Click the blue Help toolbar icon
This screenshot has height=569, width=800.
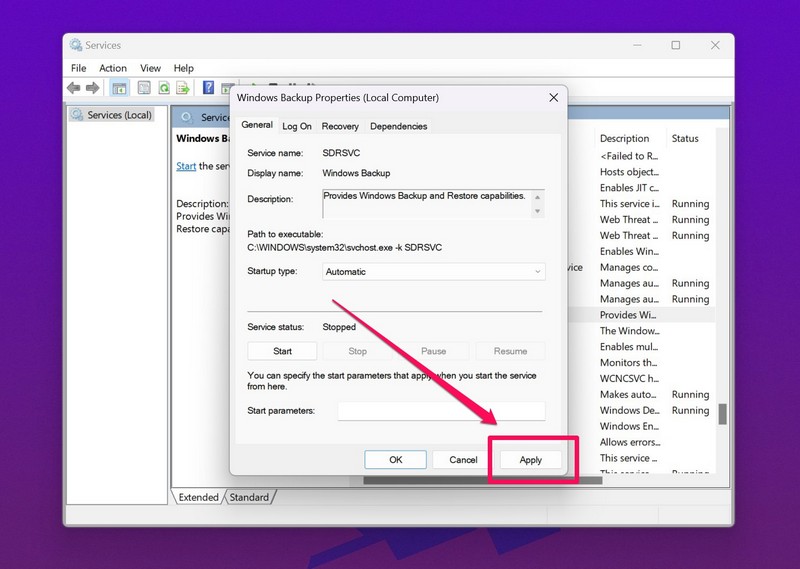[209, 88]
